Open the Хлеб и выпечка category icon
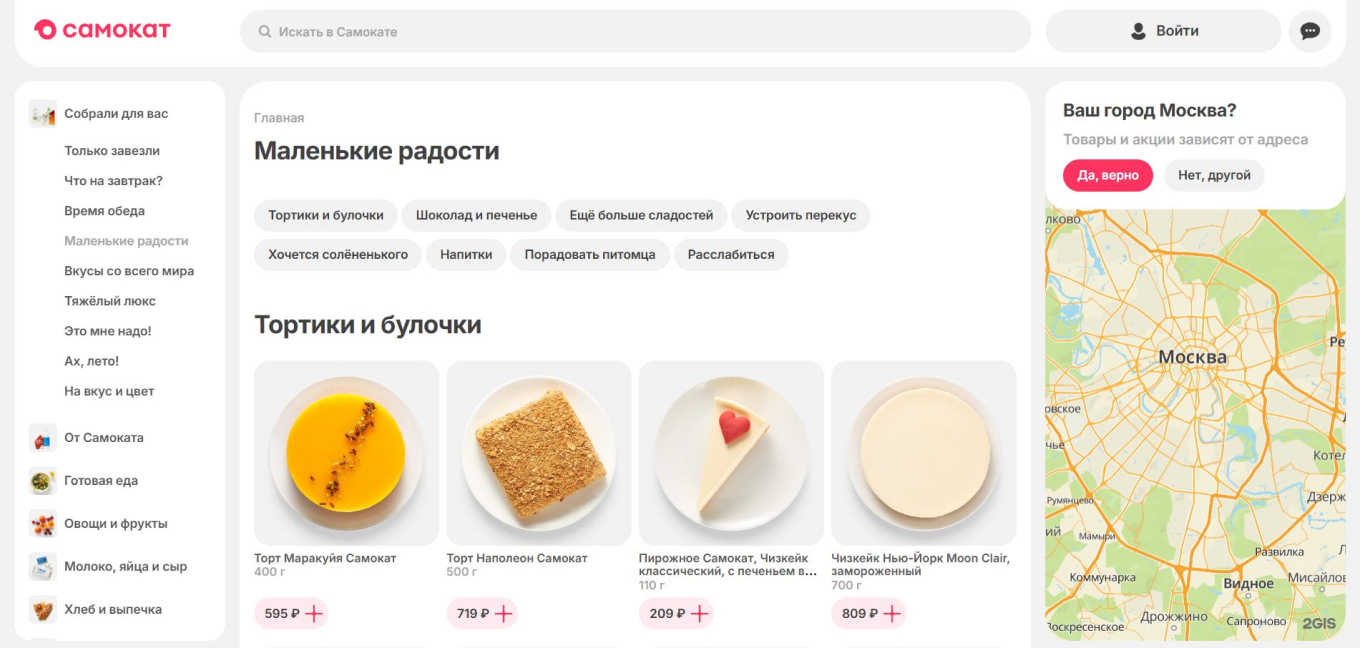 pyautogui.click(x=42, y=609)
